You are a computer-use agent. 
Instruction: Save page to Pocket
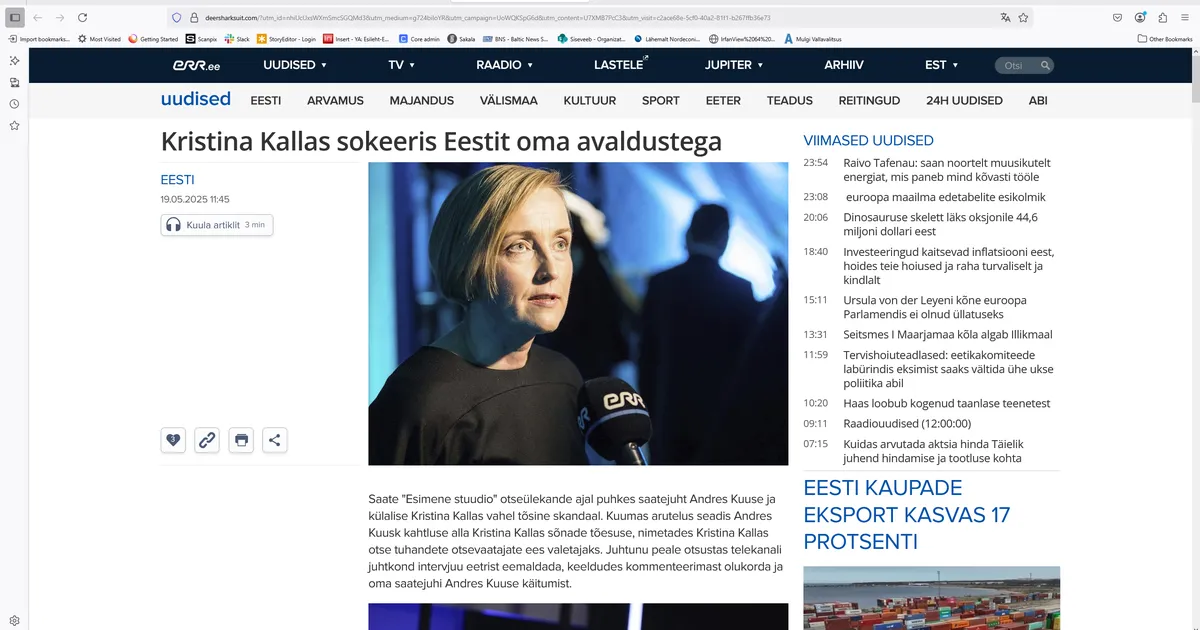(x=1118, y=17)
